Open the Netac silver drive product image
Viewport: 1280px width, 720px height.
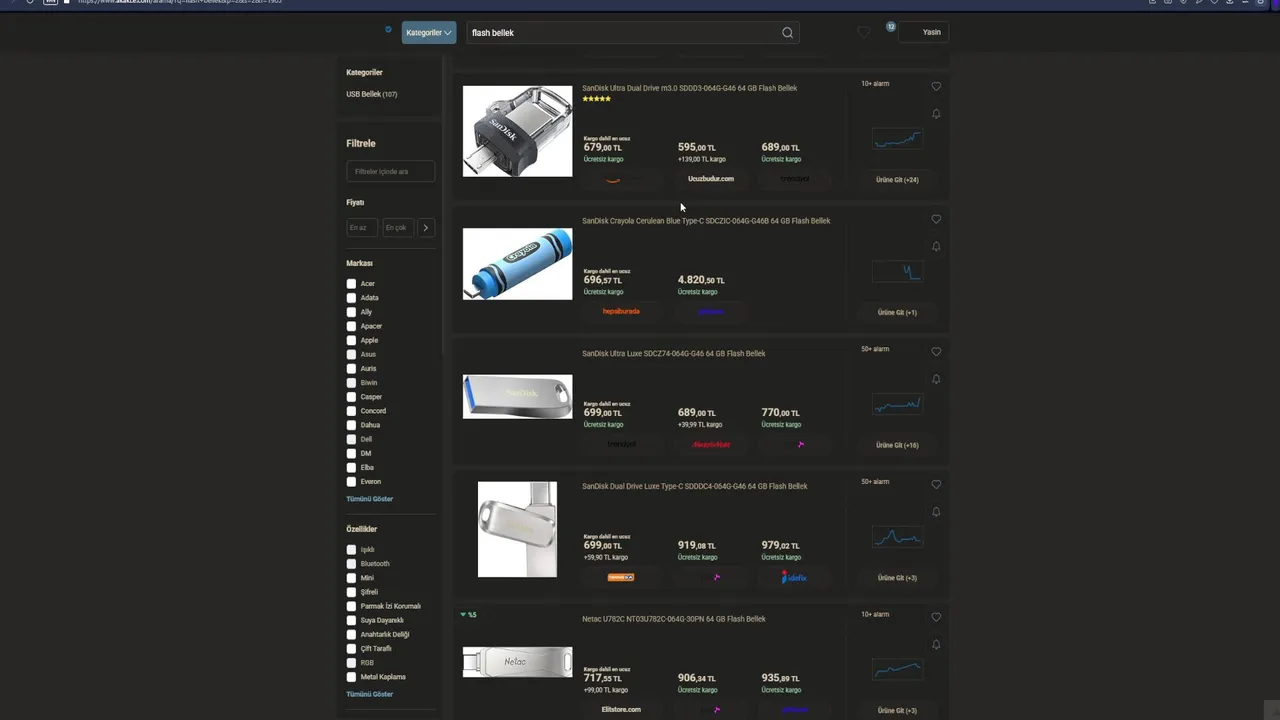coord(517,661)
